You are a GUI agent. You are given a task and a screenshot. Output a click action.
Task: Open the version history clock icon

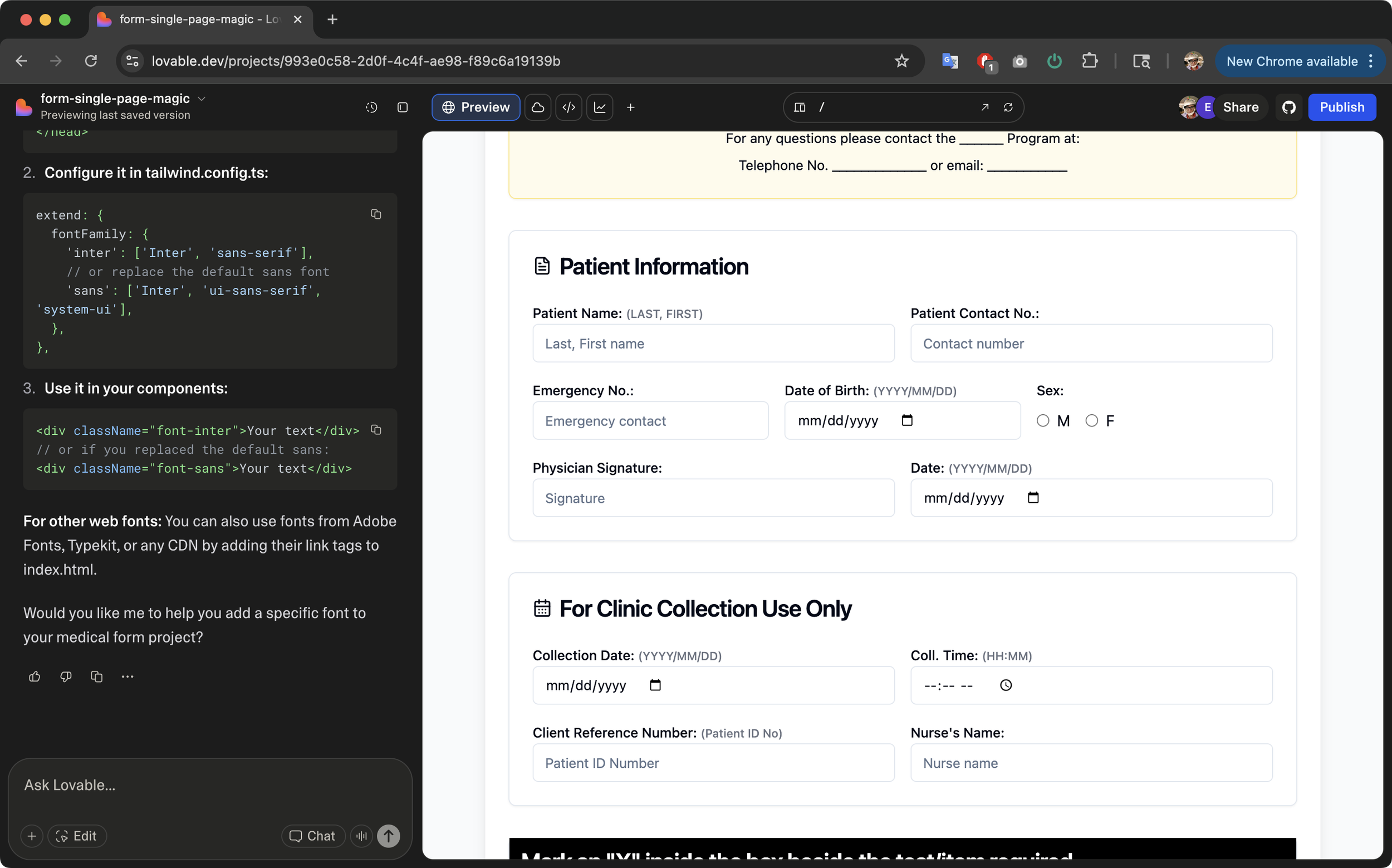coord(371,107)
